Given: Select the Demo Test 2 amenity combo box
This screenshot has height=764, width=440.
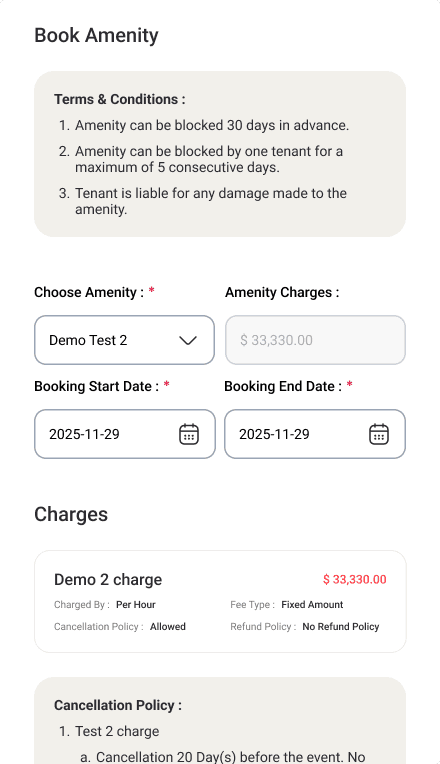Looking at the screenshot, I should pyautogui.click(x=124, y=340).
